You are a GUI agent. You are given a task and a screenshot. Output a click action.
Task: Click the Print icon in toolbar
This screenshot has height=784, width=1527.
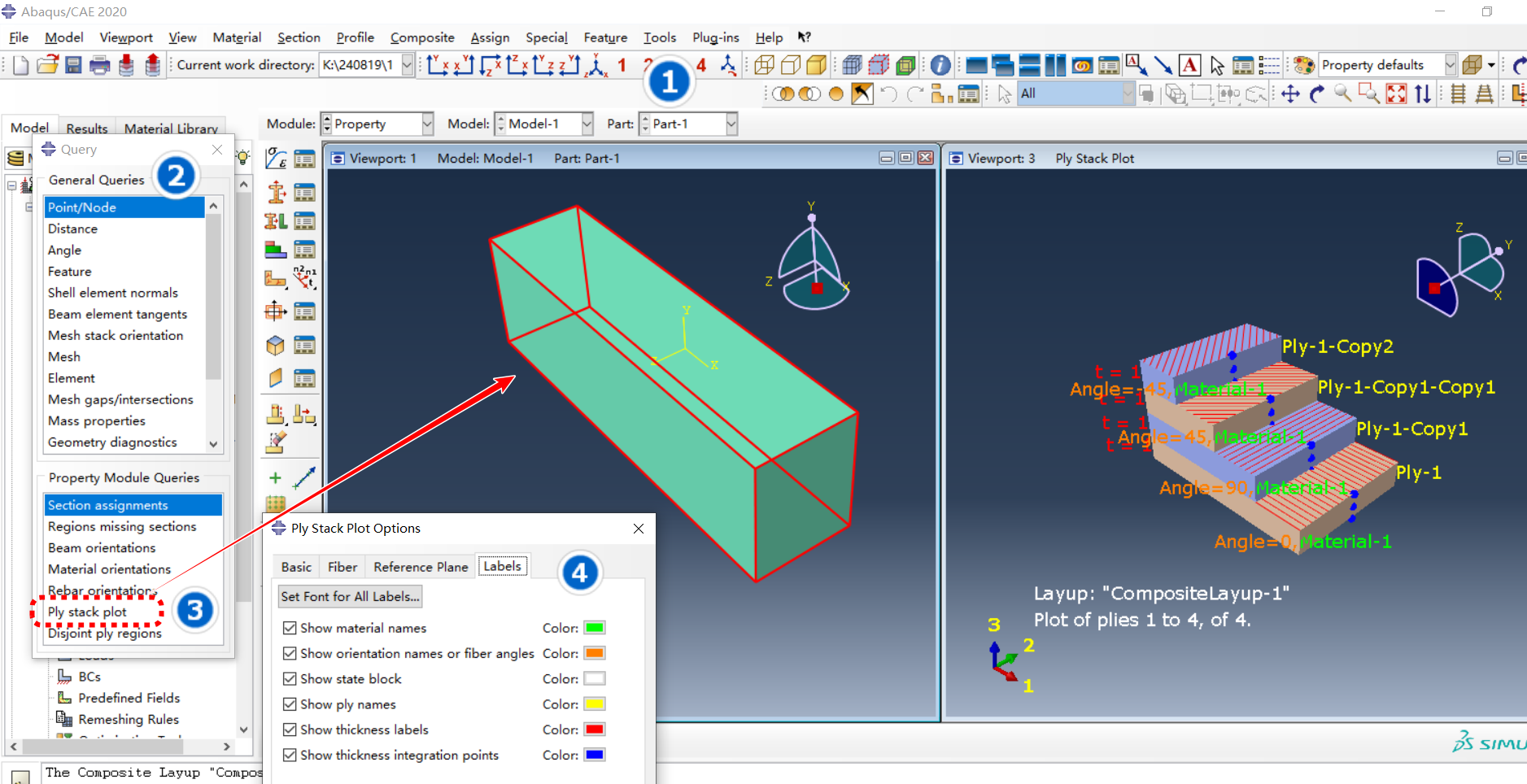tap(99, 65)
